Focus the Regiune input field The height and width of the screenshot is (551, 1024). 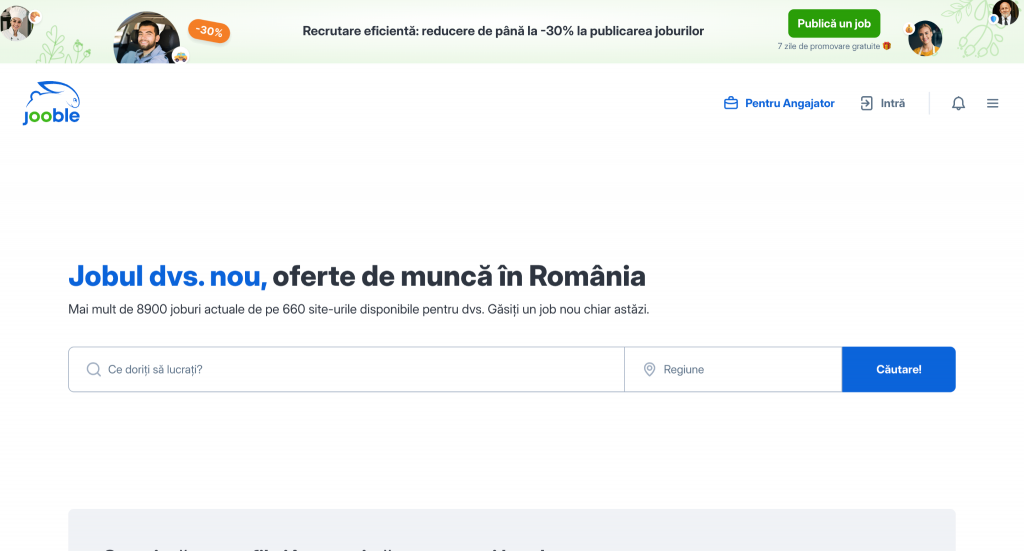pyautogui.click(x=733, y=370)
